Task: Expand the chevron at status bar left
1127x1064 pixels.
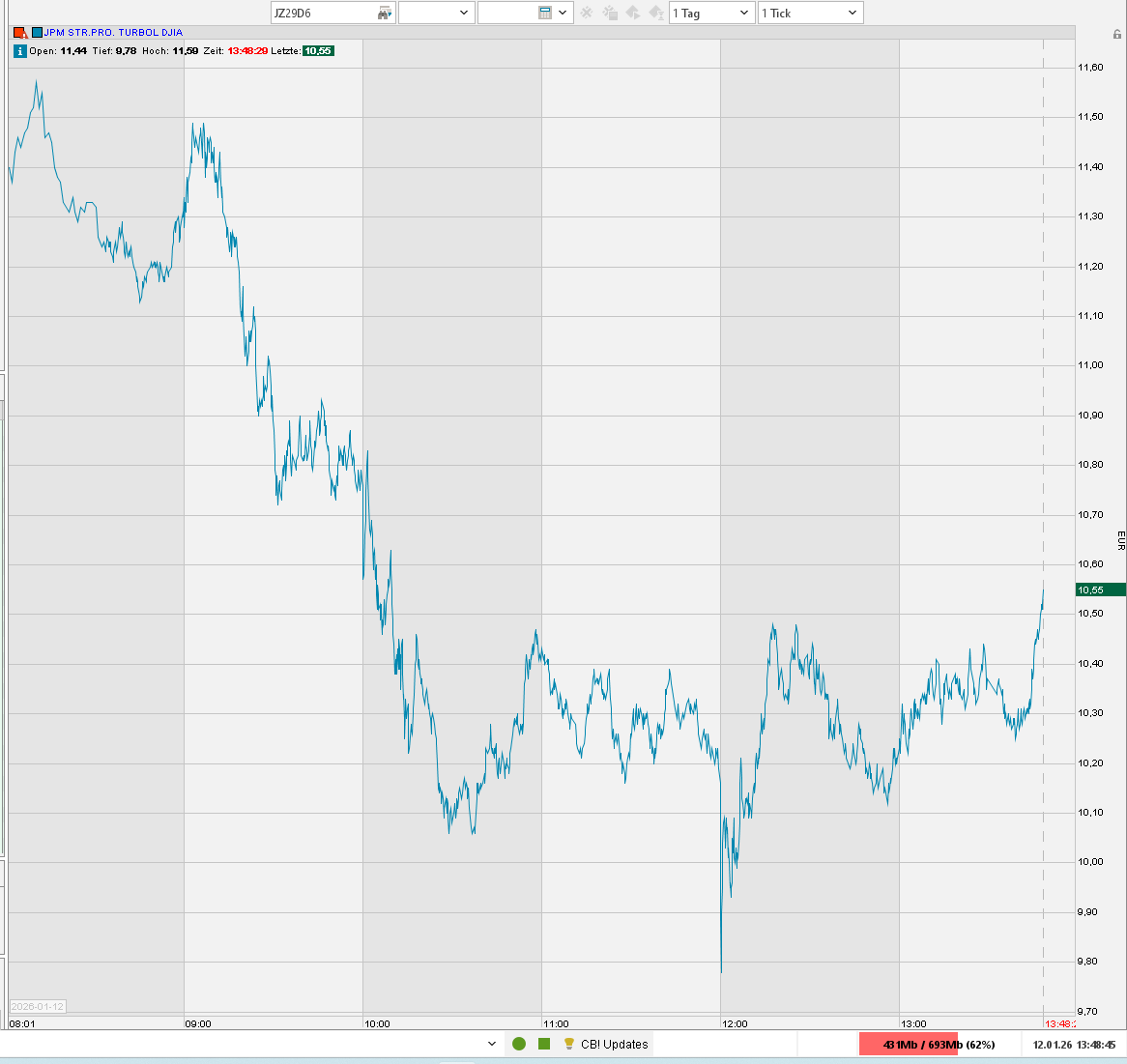Action: pyautogui.click(x=492, y=1044)
